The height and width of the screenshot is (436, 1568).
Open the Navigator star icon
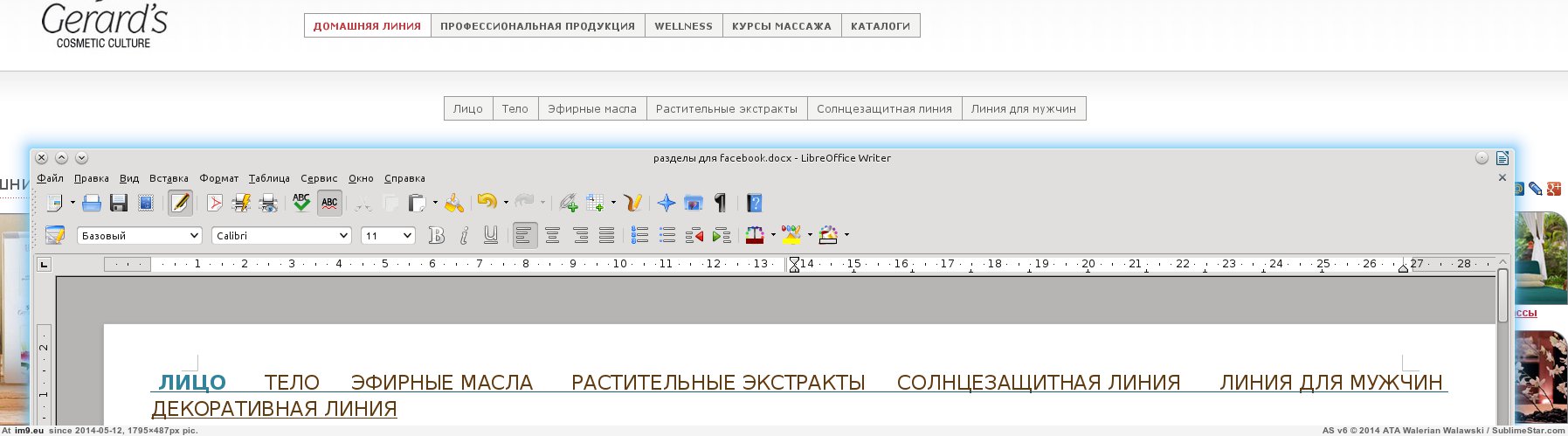click(x=667, y=204)
